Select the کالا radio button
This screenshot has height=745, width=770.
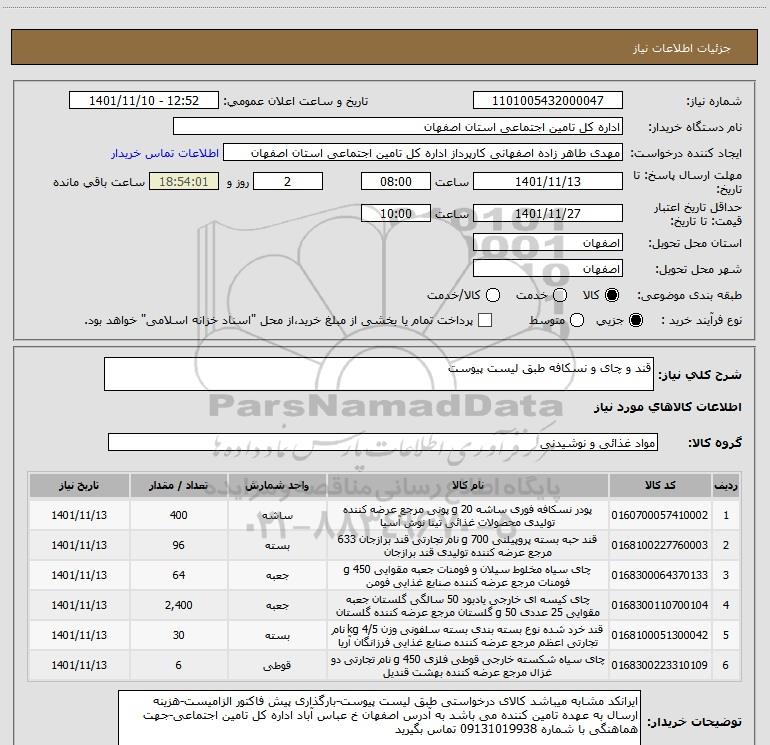tap(612, 295)
